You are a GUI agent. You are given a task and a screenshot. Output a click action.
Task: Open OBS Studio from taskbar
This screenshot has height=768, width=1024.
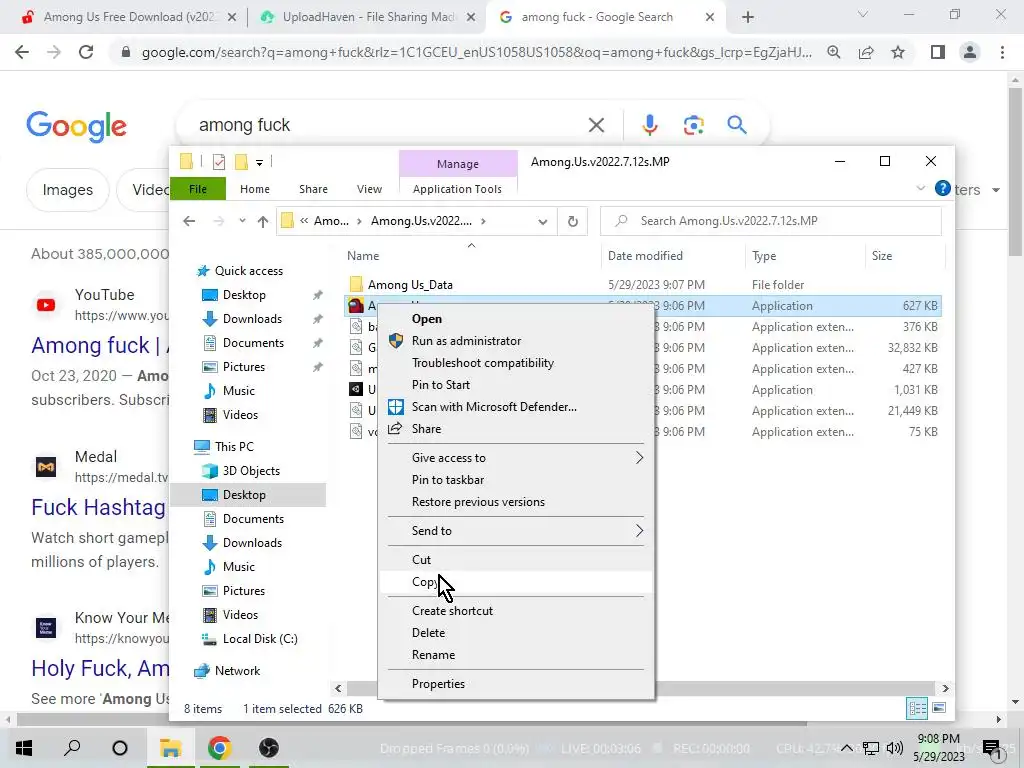click(x=268, y=748)
